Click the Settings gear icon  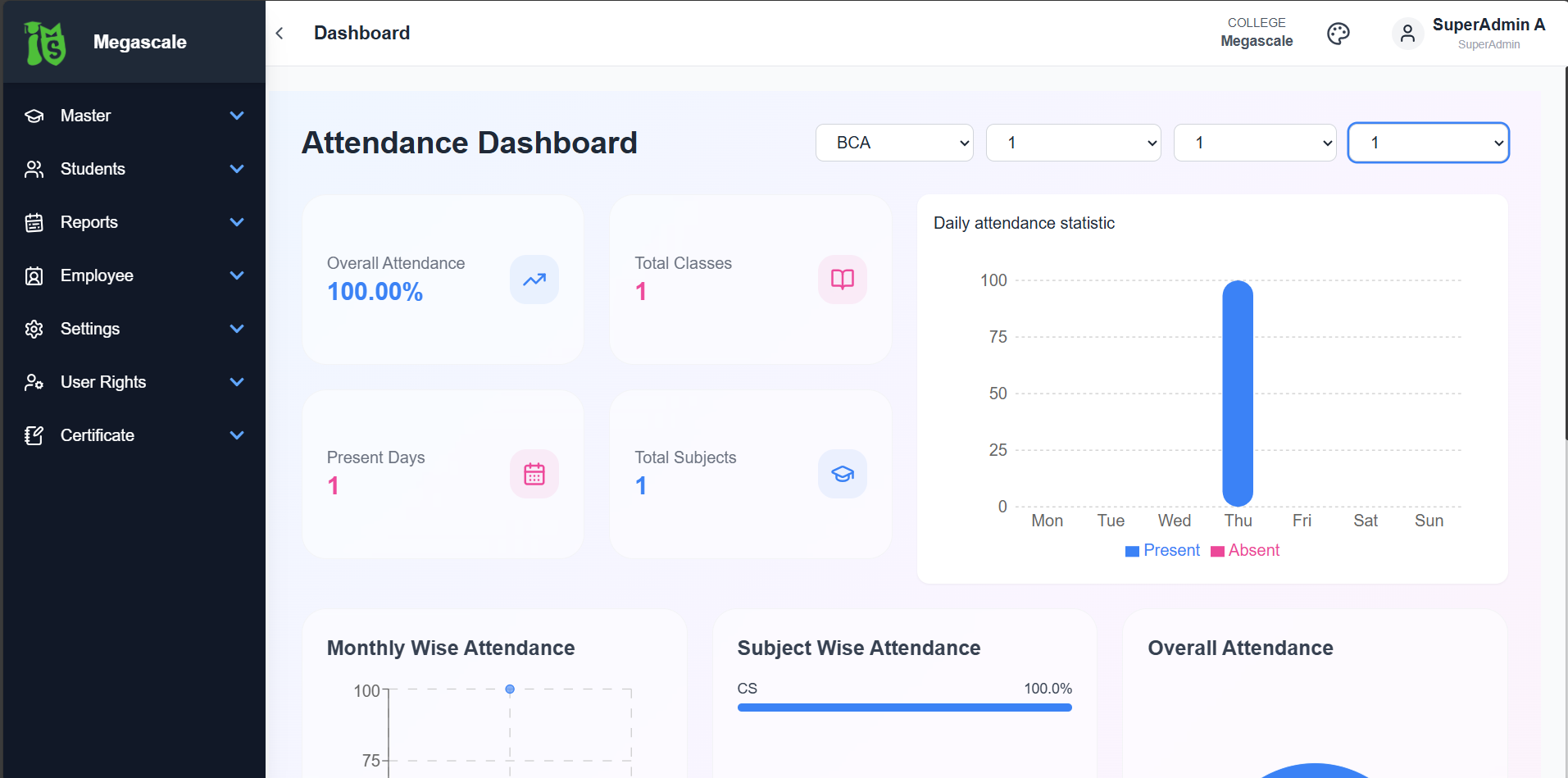point(34,329)
